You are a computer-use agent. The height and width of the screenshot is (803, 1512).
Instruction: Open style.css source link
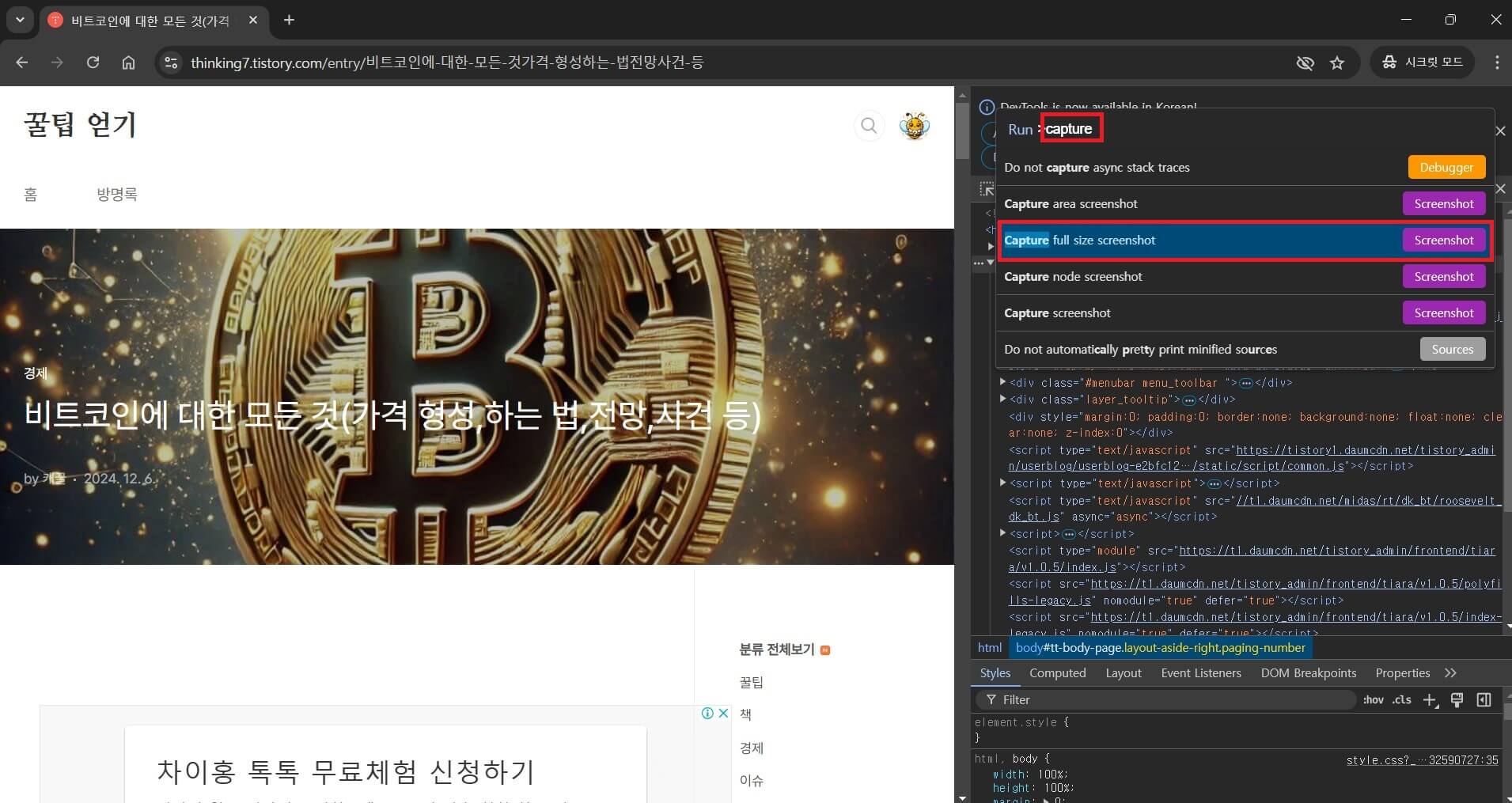(1423, 760)
